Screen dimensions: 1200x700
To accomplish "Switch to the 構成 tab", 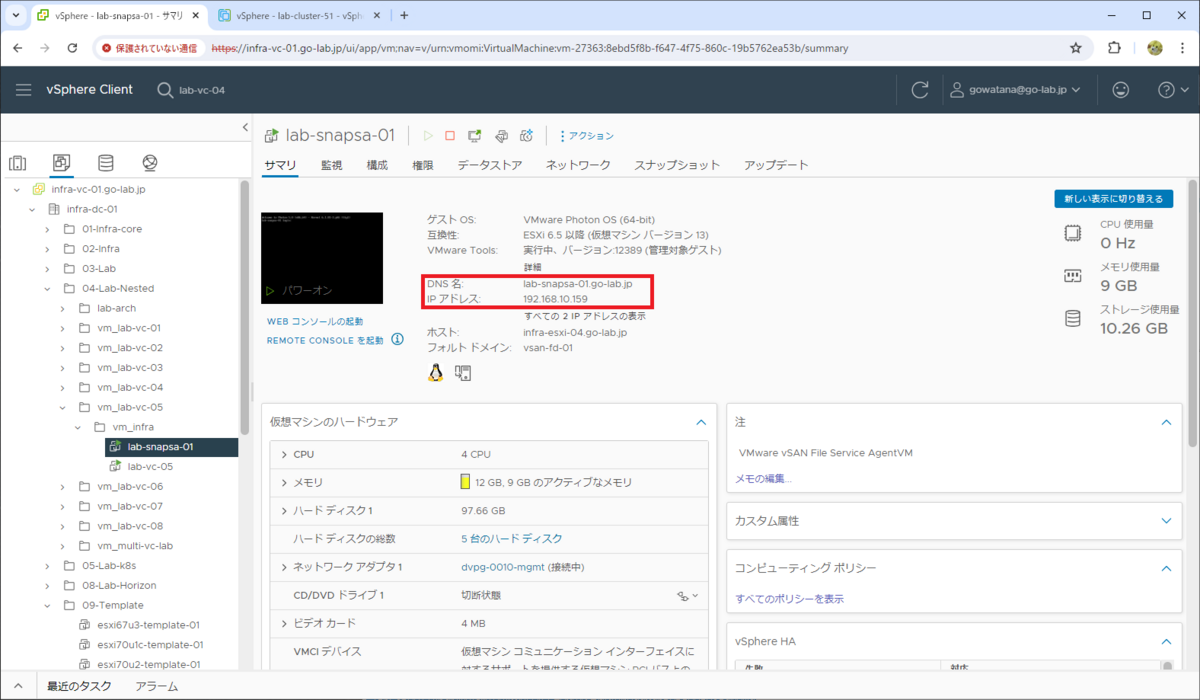I will pyautogui.click(x=377, y=165).
